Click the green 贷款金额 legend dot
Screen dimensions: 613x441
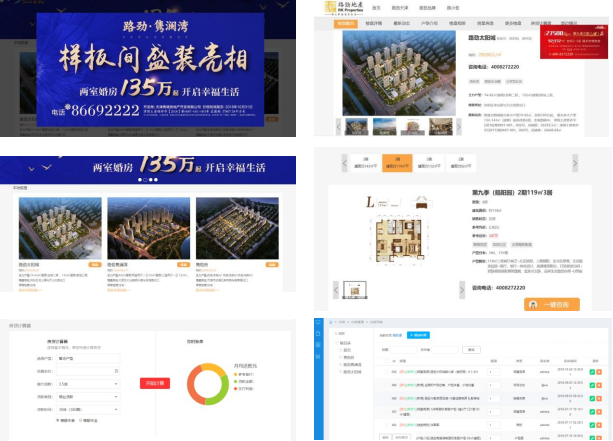(x=235, y=382)
